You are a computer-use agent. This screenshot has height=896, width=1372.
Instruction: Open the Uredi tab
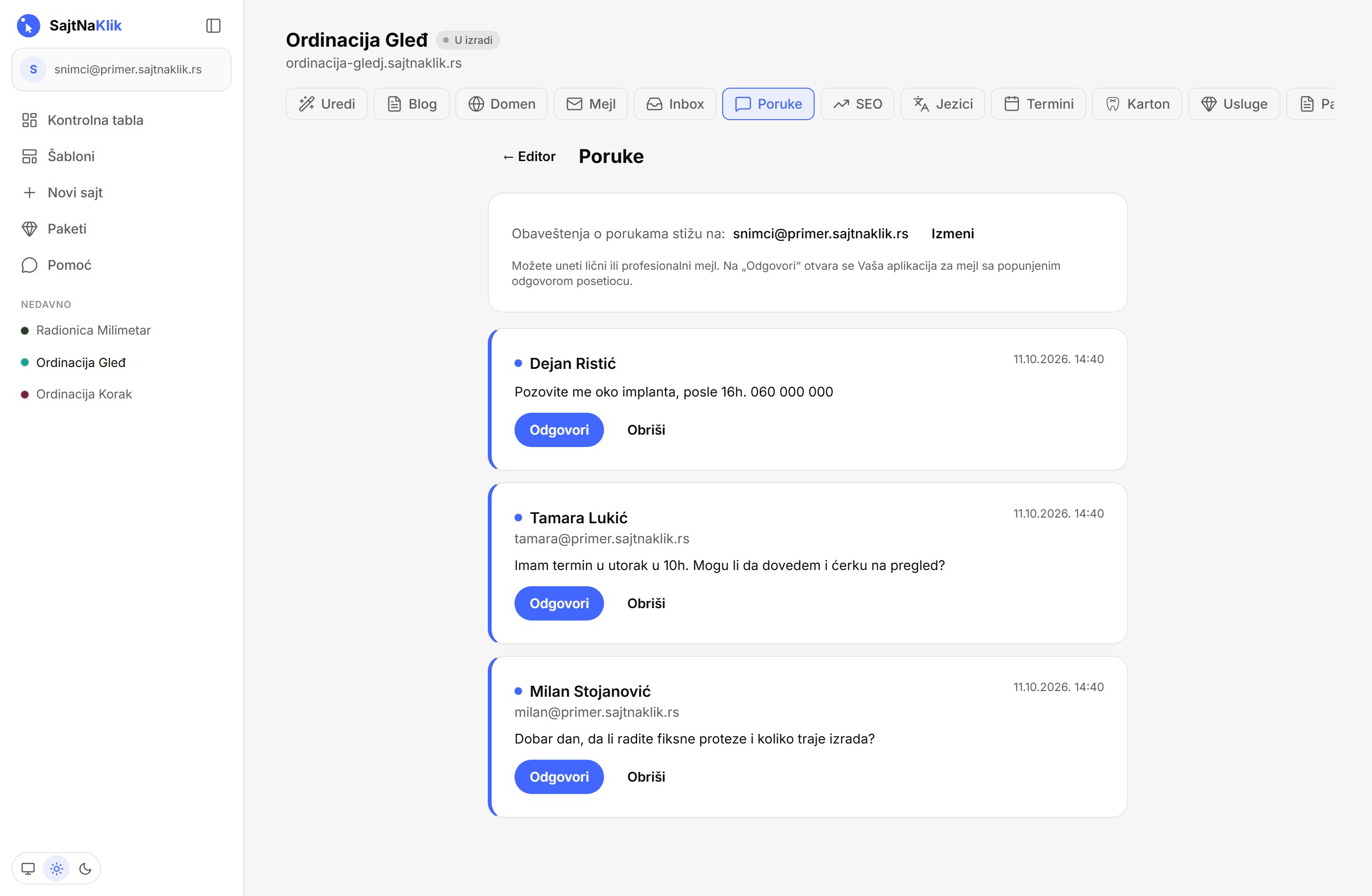pyautogui.click(x=327, y=104)
